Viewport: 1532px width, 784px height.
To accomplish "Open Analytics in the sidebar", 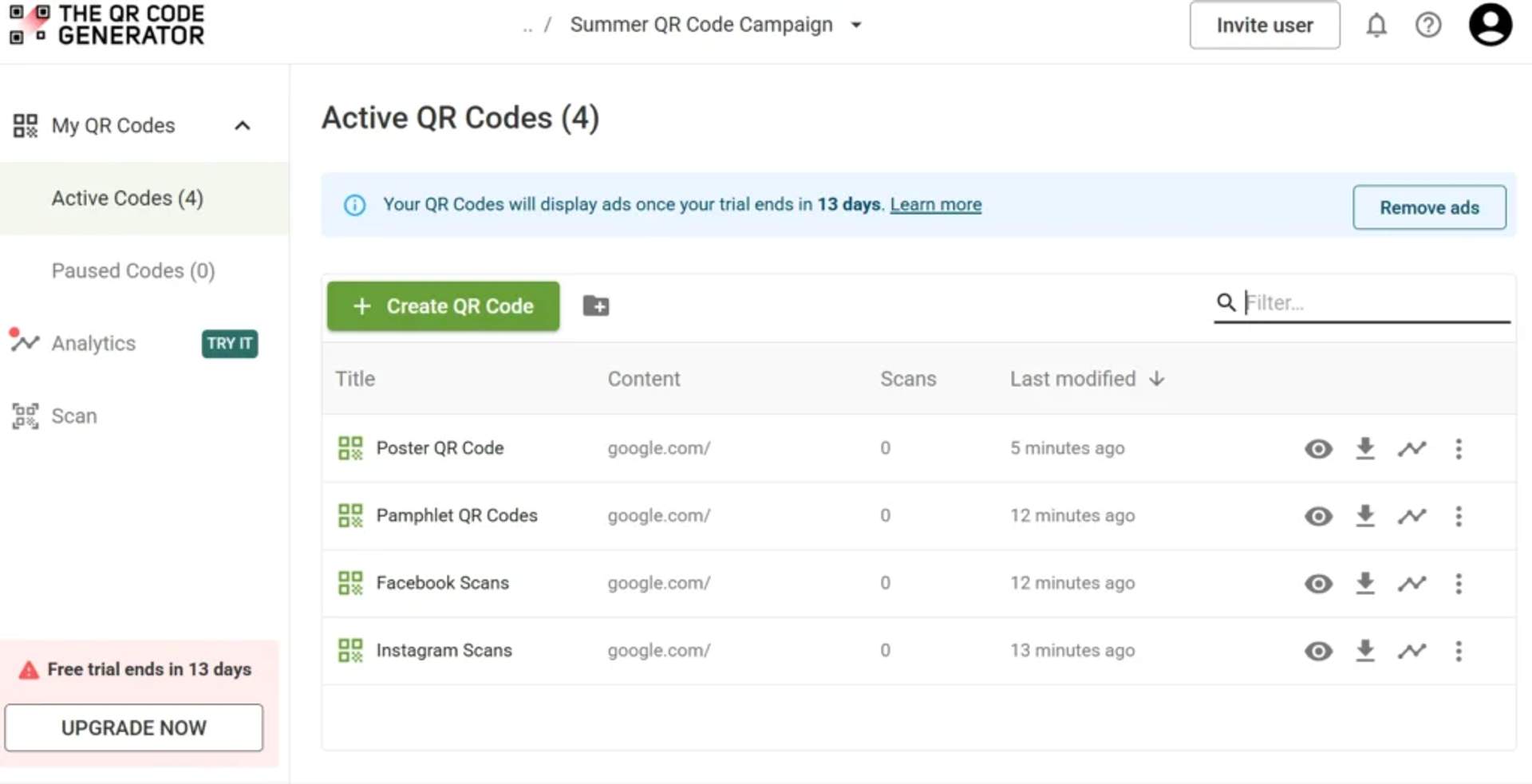I will point(94,343).
